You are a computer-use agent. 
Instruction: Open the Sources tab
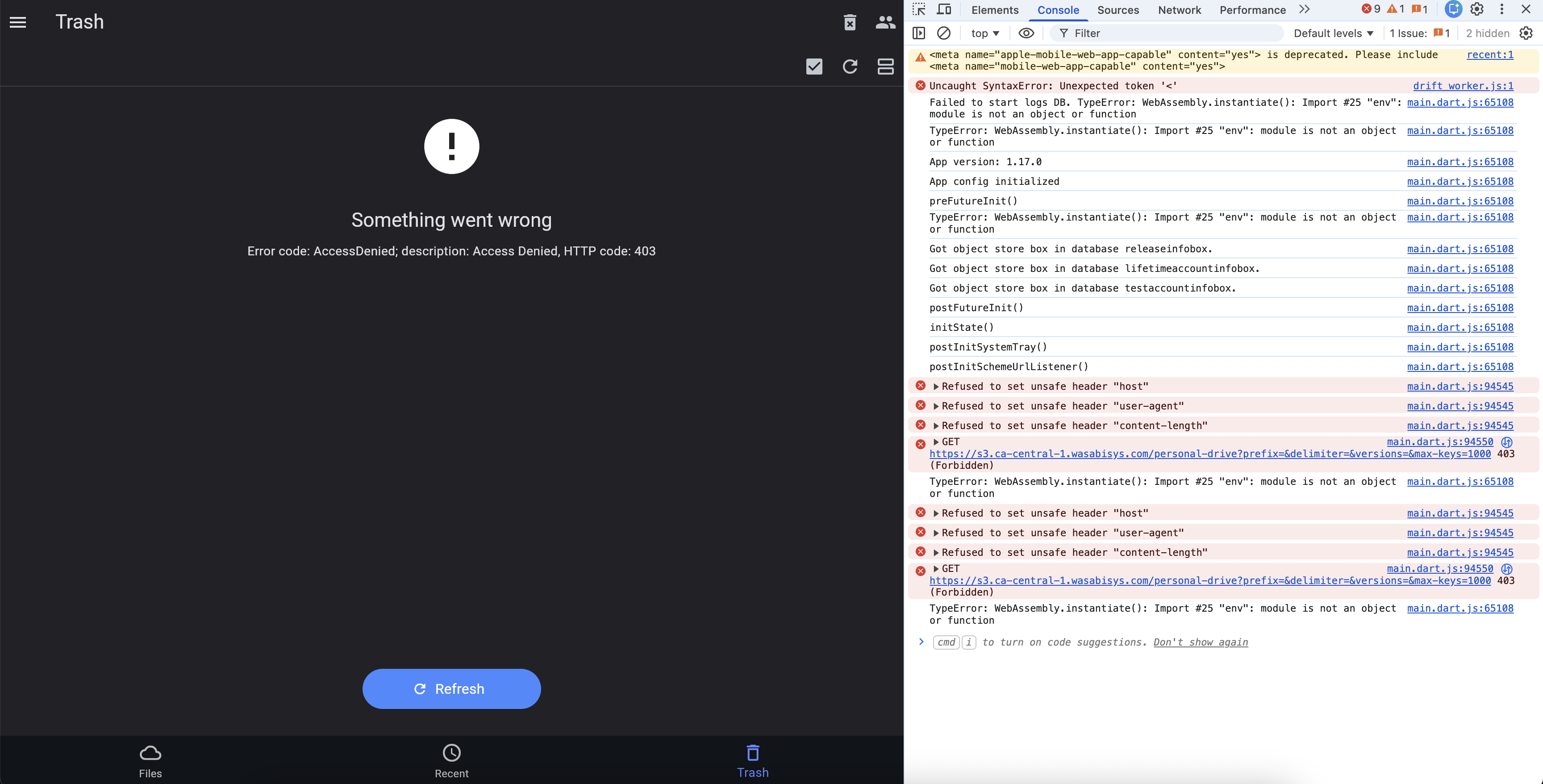pyautogui.click(x=1118, y=9)
